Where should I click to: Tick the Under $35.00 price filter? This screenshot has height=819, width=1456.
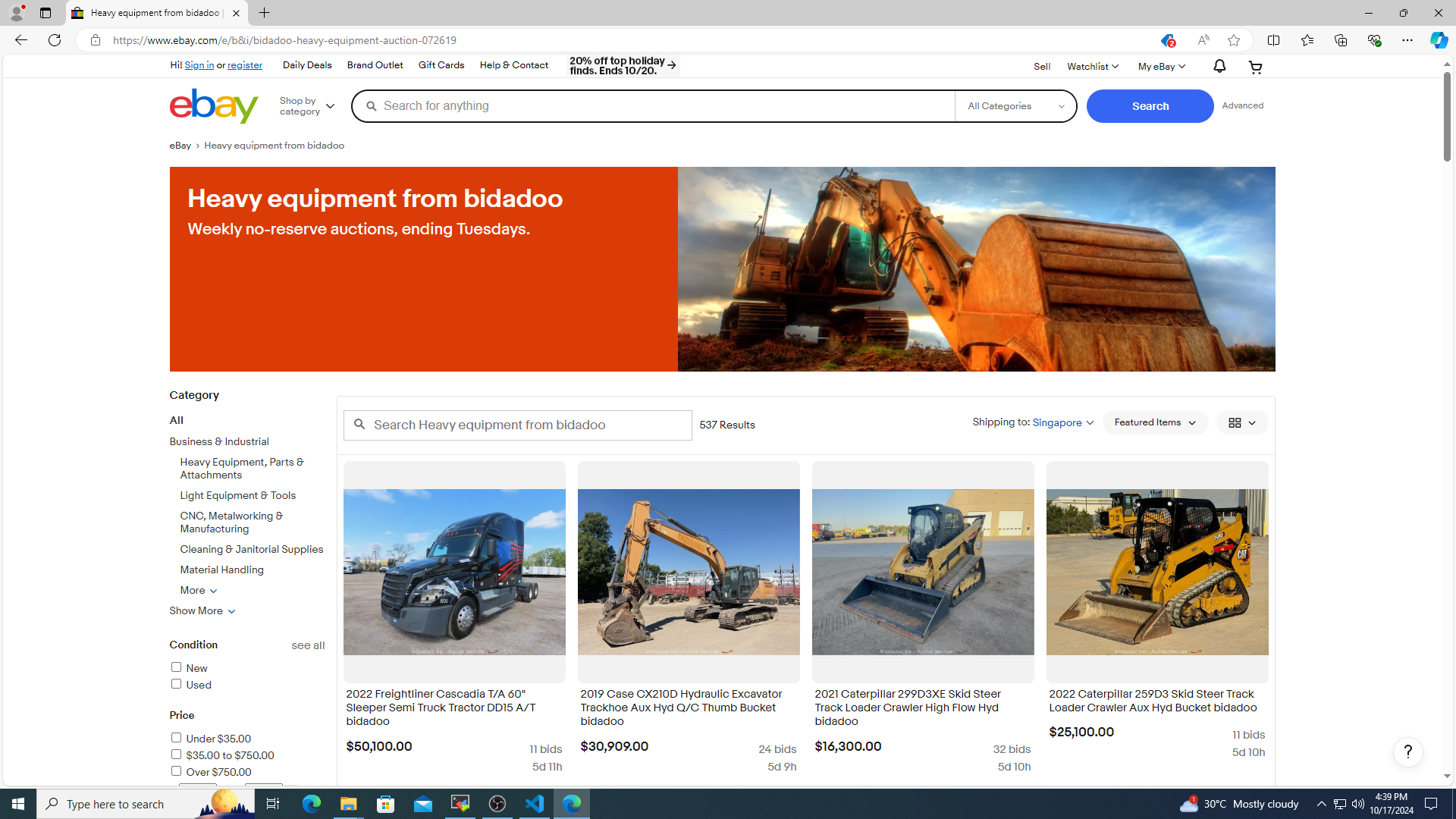pyautogui.click(x=176, y=738)
